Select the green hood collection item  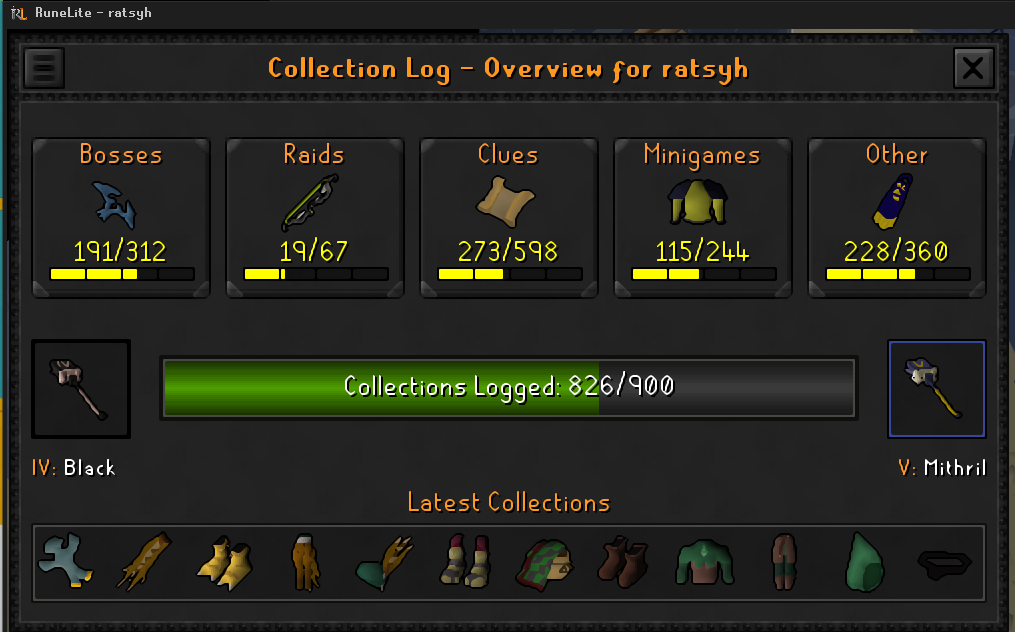(x=865, y=562)
